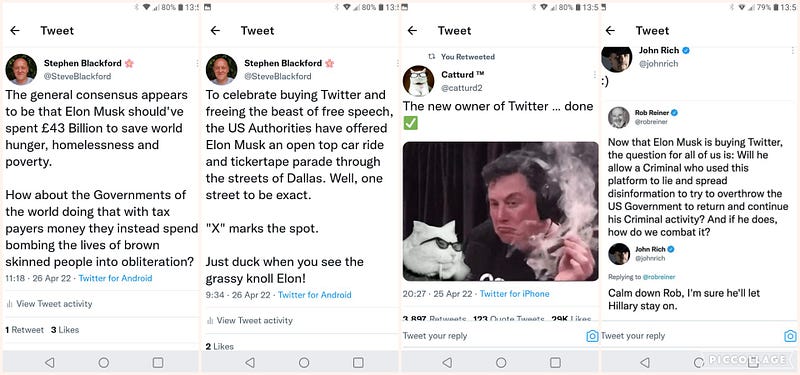This screenshot has width=800, height=375.
Task: Open View Tweet activity on world hunger tweet
Action: pos(49,304)
